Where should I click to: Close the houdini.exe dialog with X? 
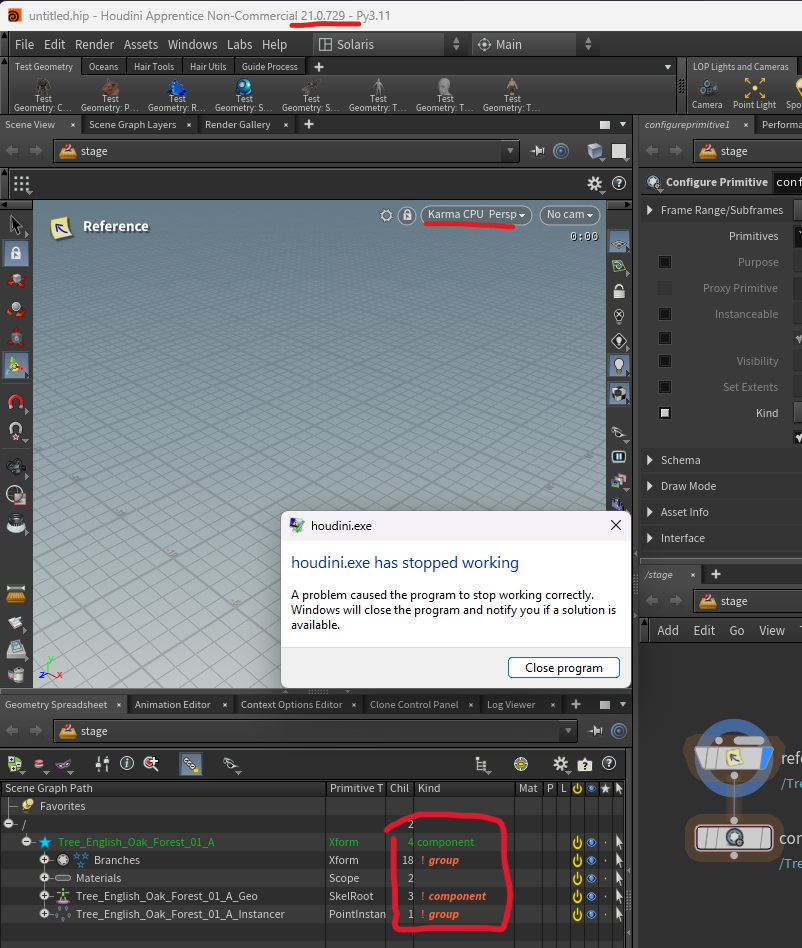click(615, 525)
